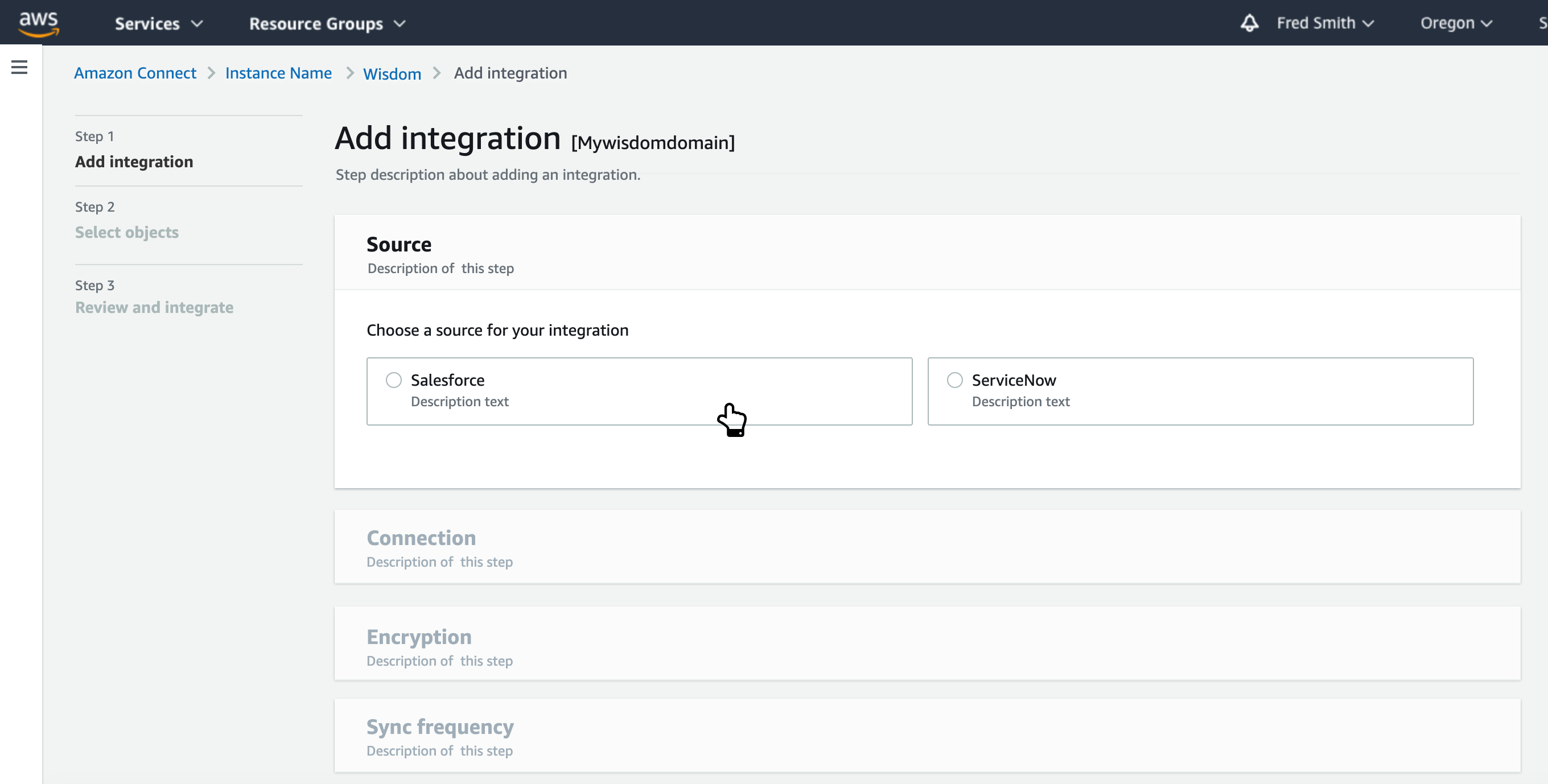Select Step 2 Select objects
Viewport: 1548px width, 784px height.
click(127, 232)
